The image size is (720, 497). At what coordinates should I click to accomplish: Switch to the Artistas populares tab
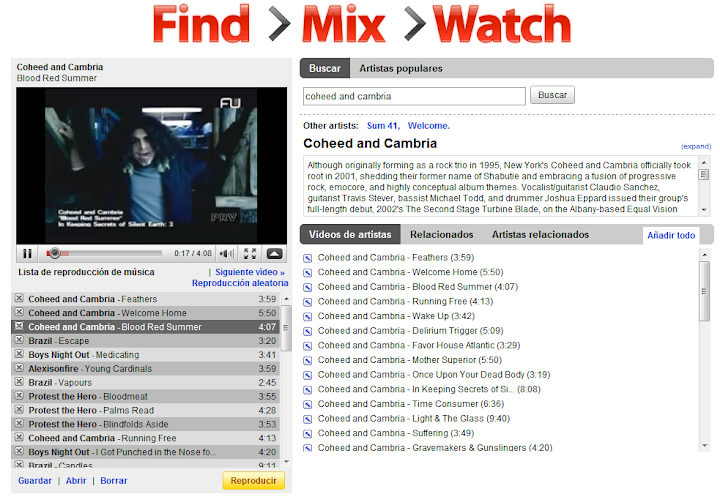[x=401, y=68]
